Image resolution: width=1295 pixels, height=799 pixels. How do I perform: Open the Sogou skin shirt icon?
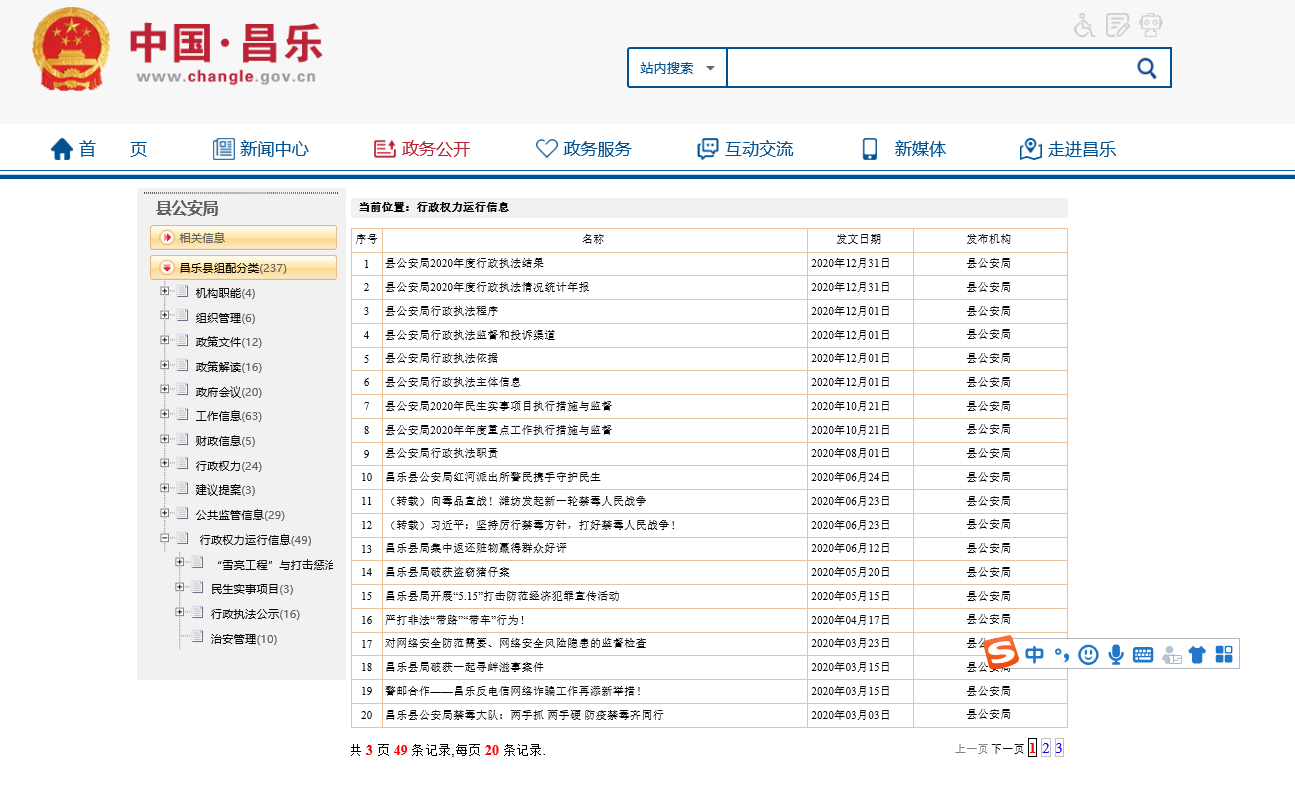[1197, 655]
